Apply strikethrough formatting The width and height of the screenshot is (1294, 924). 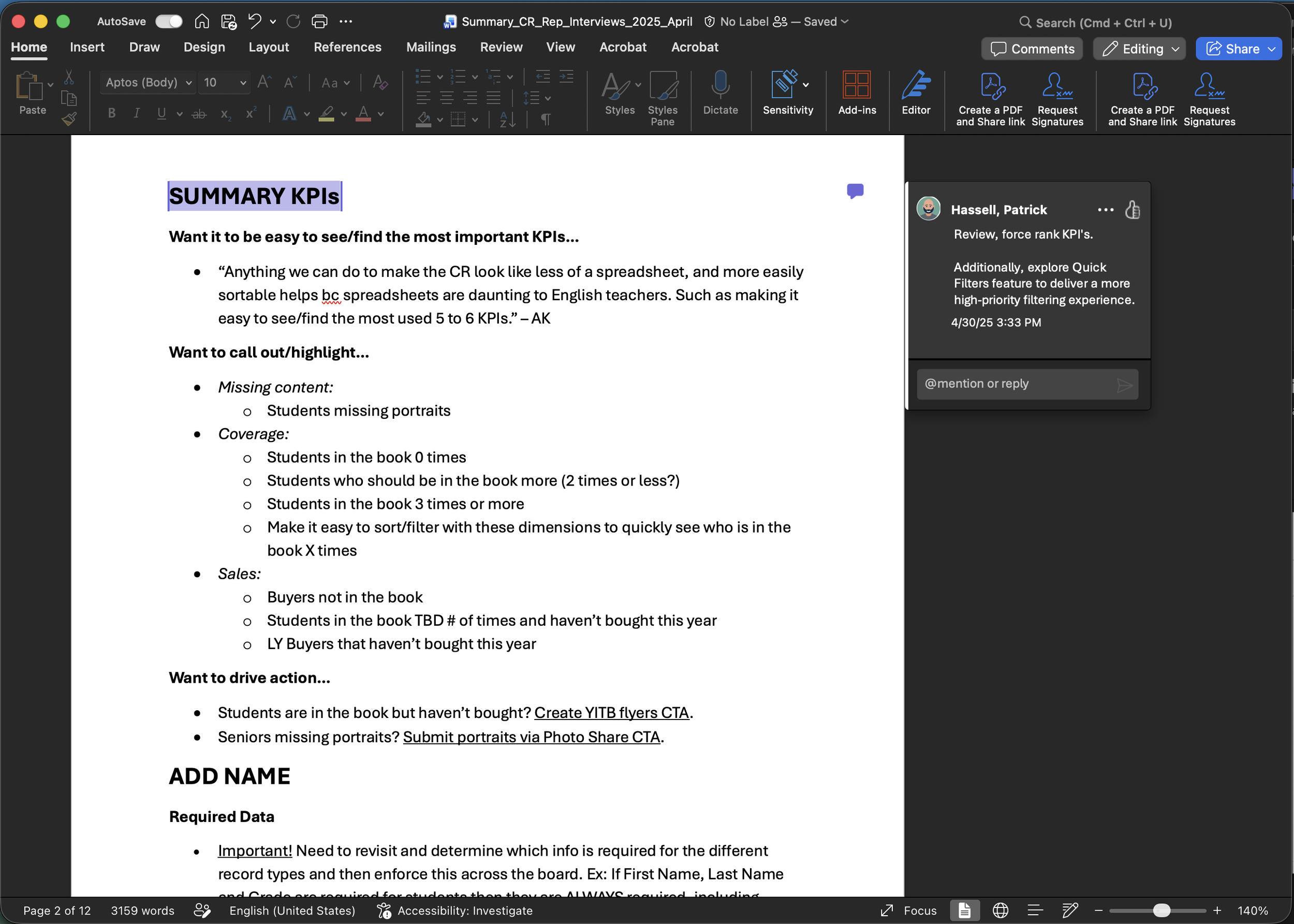click(199, 114)
